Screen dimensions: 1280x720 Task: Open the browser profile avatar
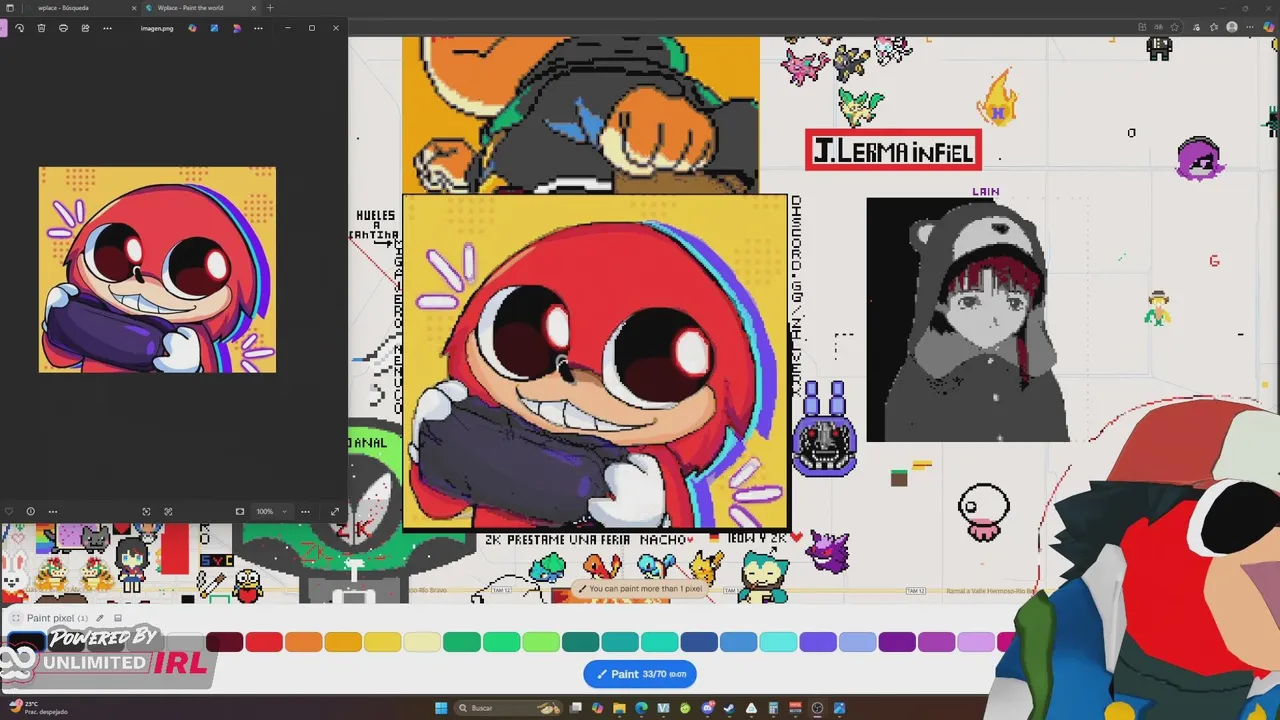pos(1232,27)
